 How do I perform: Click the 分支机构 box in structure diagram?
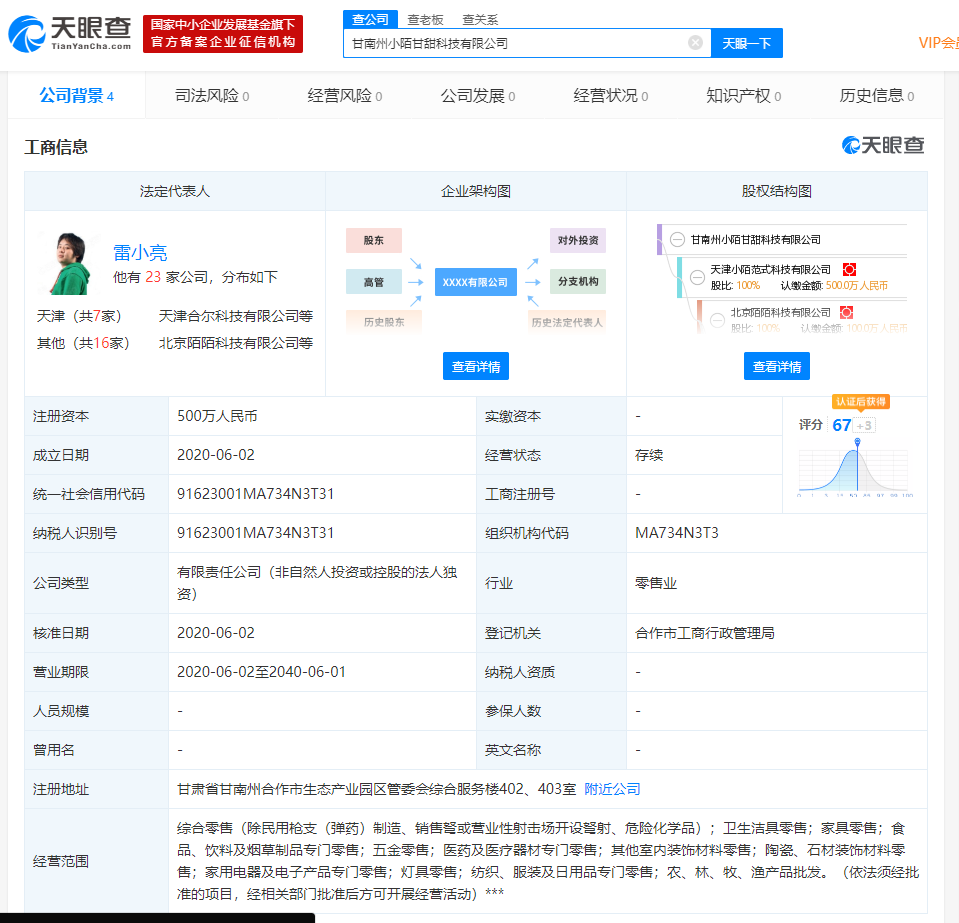tap(578, 281)
